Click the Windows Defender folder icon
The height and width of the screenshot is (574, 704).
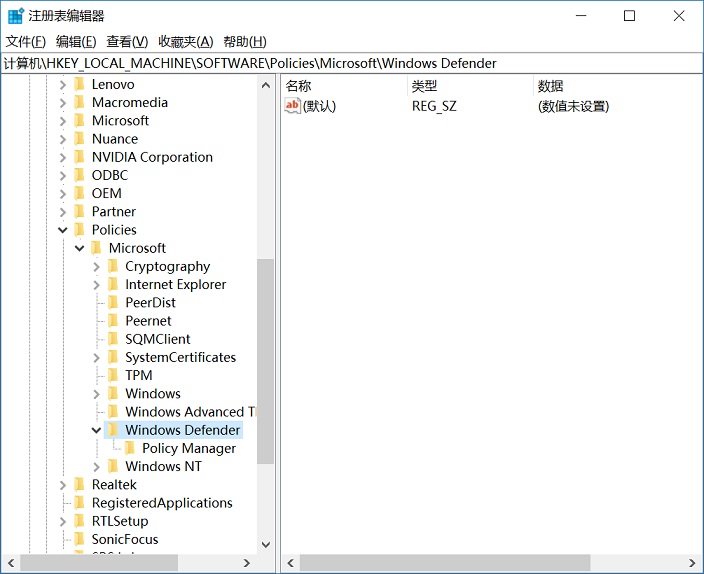tap(113, 430)
